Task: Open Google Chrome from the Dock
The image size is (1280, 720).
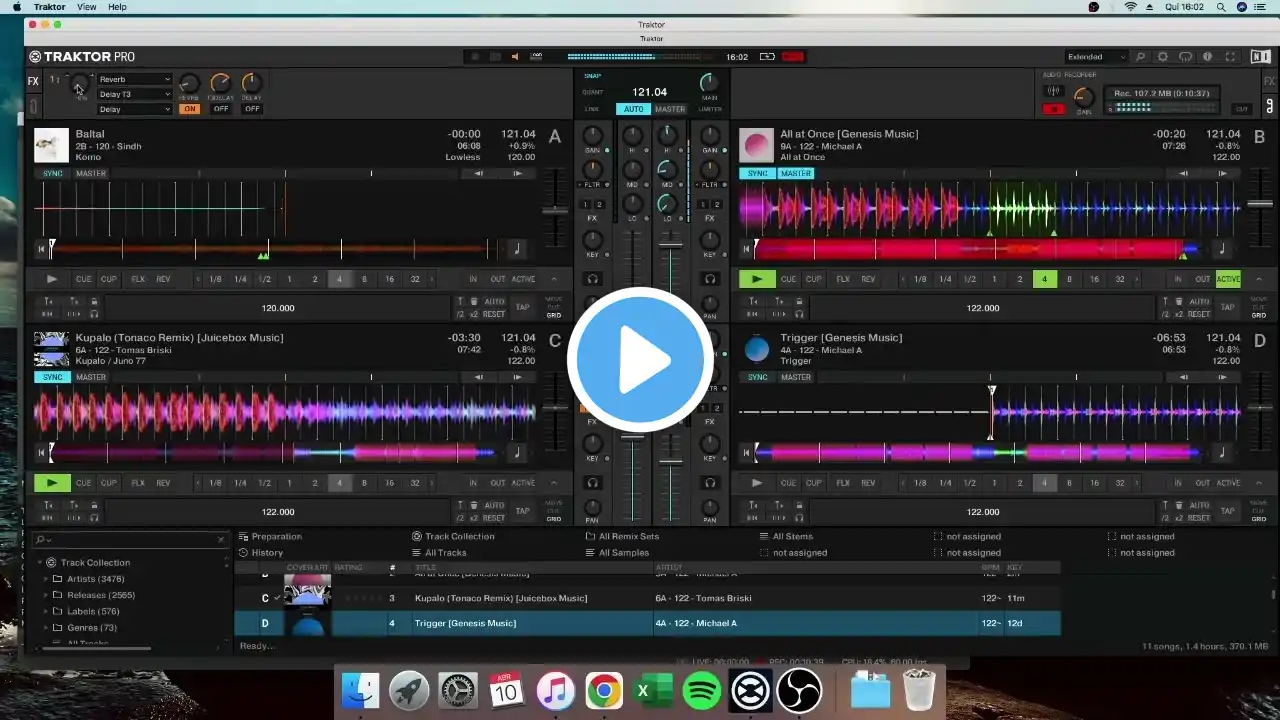Action: click(x=604, y=691)
